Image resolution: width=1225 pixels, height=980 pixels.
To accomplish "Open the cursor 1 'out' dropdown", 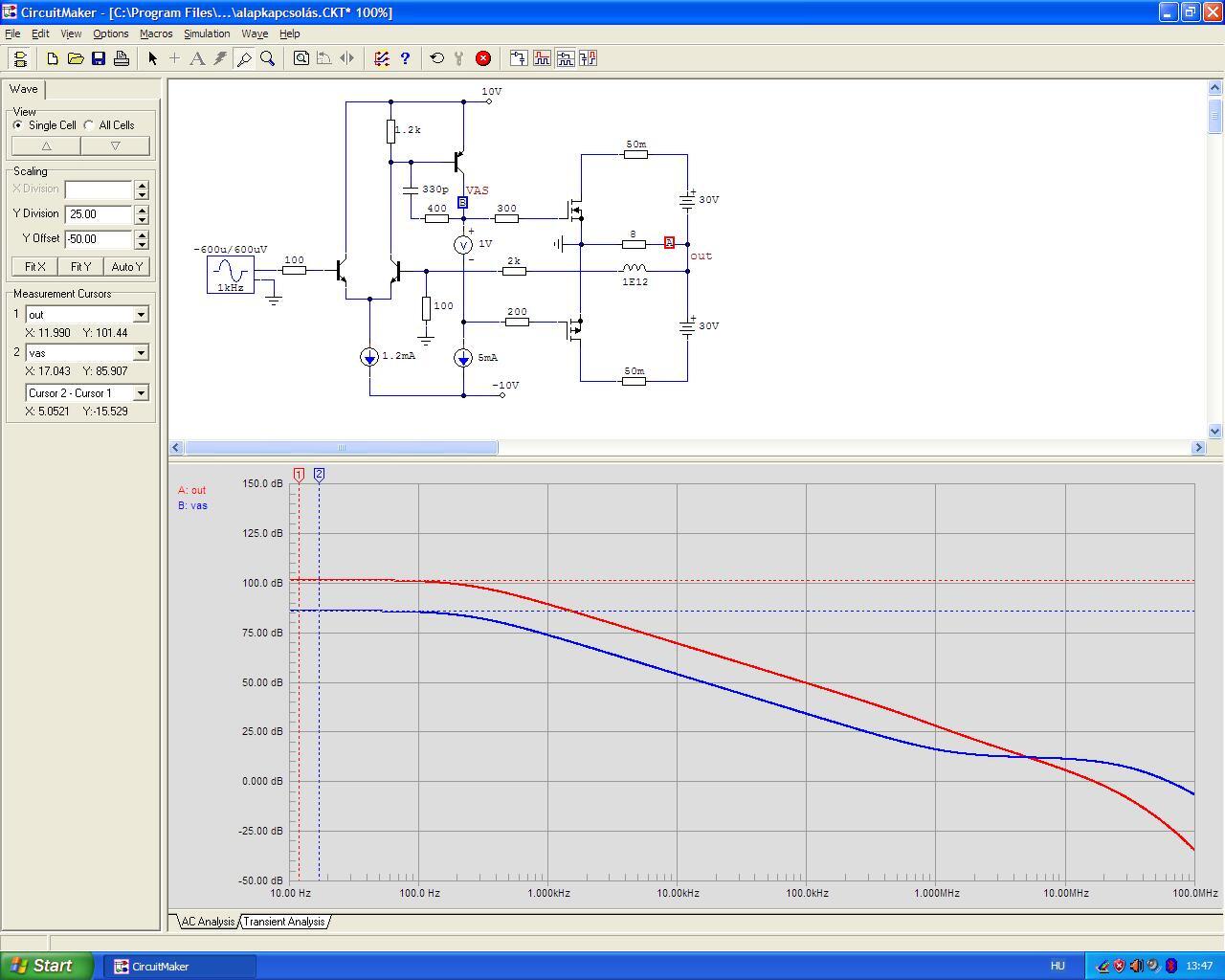I will click(x=141, y=315).
